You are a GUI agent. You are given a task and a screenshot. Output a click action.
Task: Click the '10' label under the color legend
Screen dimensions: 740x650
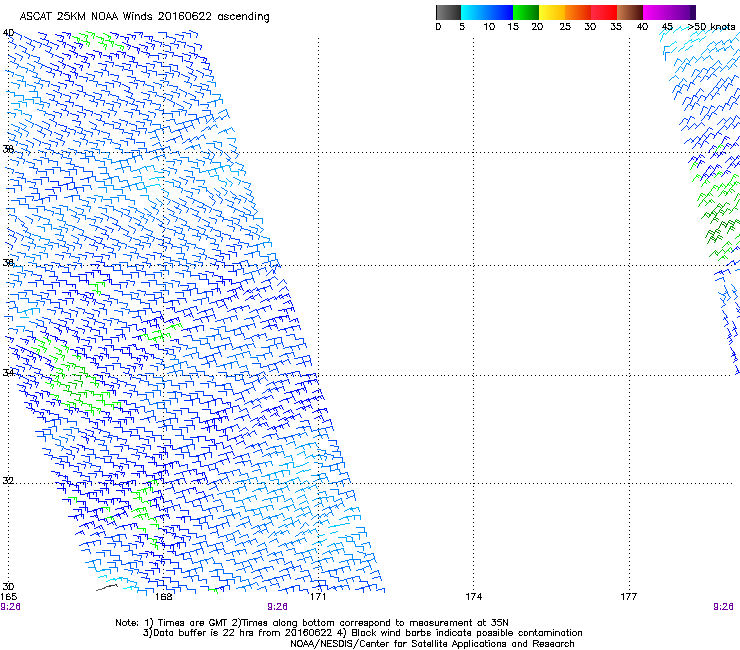tap(489, 27)
